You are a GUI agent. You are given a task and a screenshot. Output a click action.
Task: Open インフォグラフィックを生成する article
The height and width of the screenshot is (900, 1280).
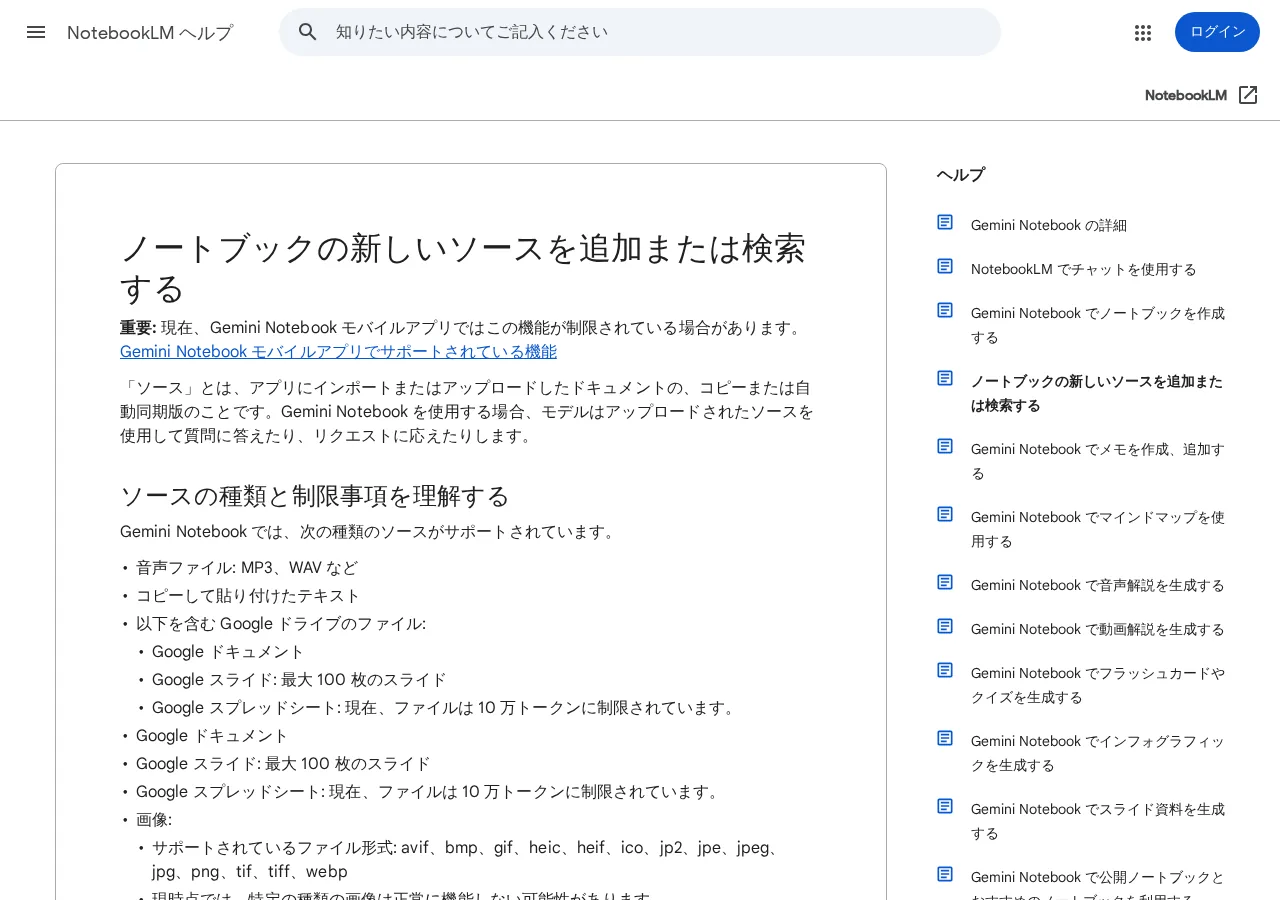(x=1098, y=753)
